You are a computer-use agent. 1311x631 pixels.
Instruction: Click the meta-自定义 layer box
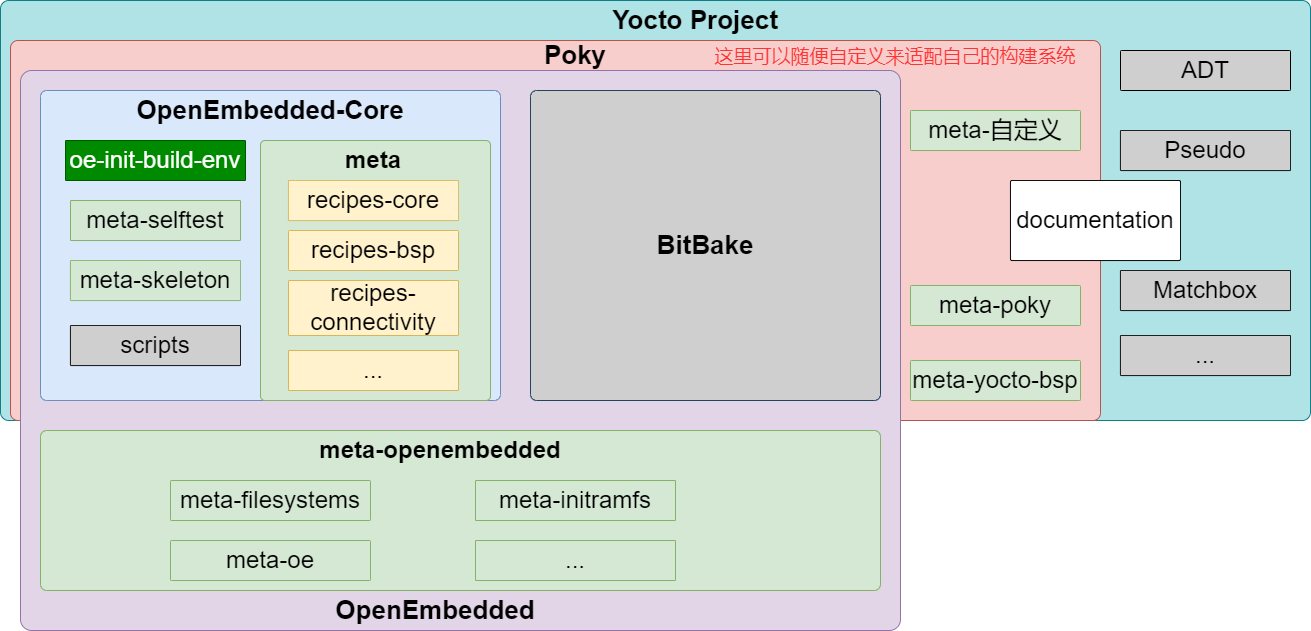tap(995, 130)
